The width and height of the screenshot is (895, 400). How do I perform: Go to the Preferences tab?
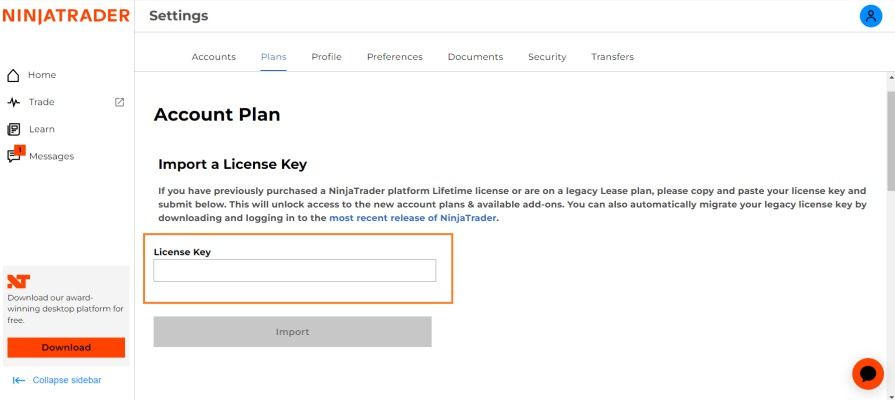(395, 57)
